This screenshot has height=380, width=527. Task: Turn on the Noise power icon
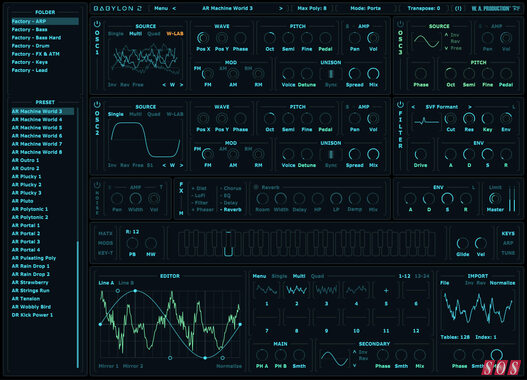(97, 185)
